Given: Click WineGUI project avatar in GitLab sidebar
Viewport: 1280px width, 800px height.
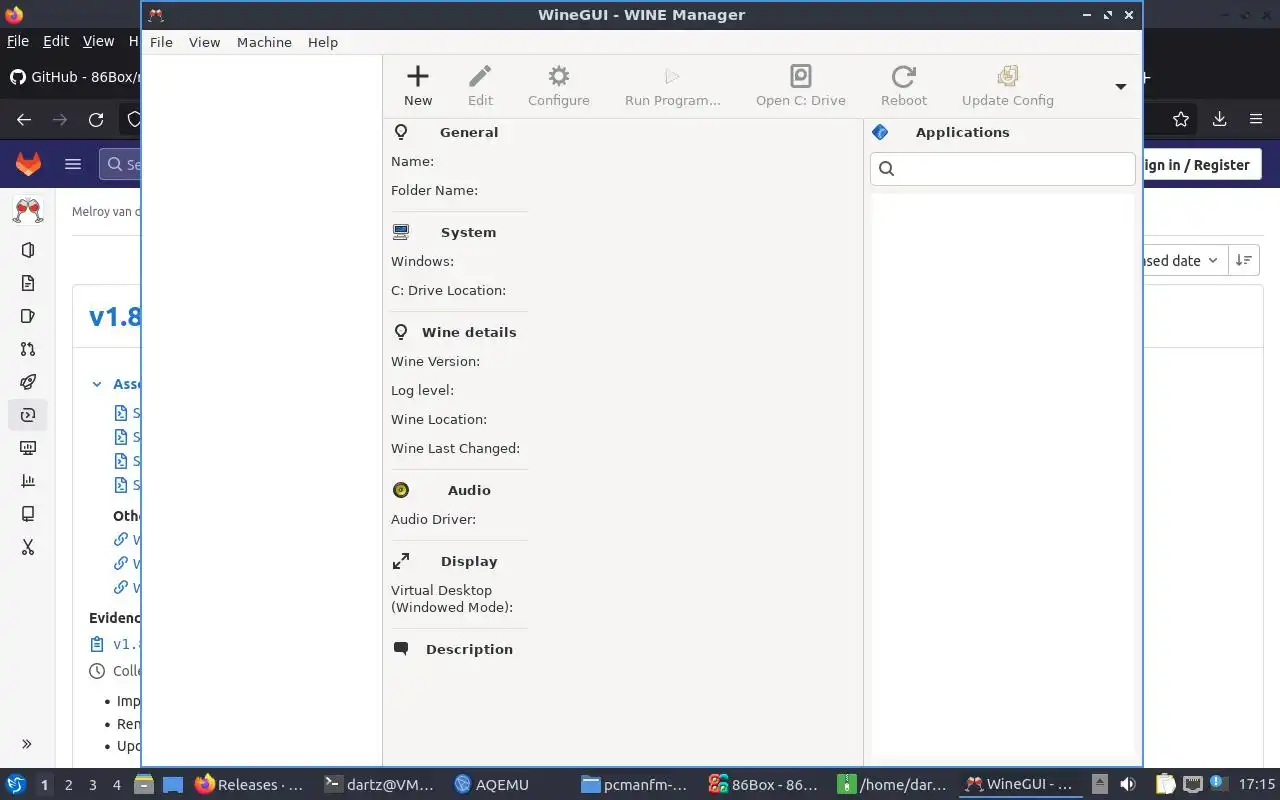Looking at the screenshot, I should point(28,210).
